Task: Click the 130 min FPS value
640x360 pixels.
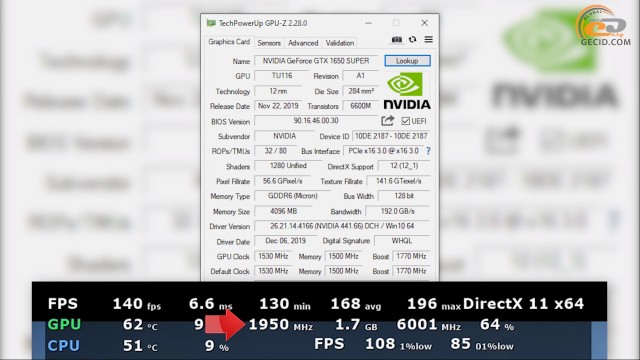Action: (x=285, y=304)
